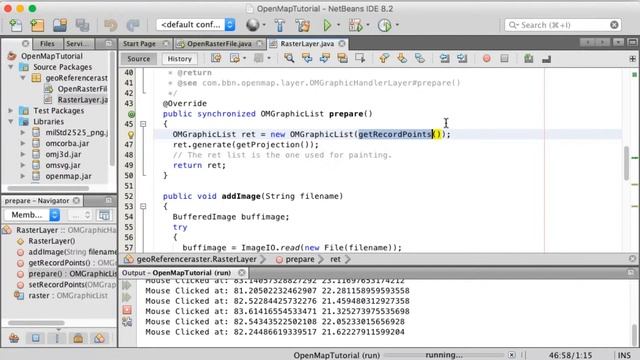Viewport: 640px width, 360px height.
Task: Click the lightbulb hint icon on line 46
Action: click(131, 134)
